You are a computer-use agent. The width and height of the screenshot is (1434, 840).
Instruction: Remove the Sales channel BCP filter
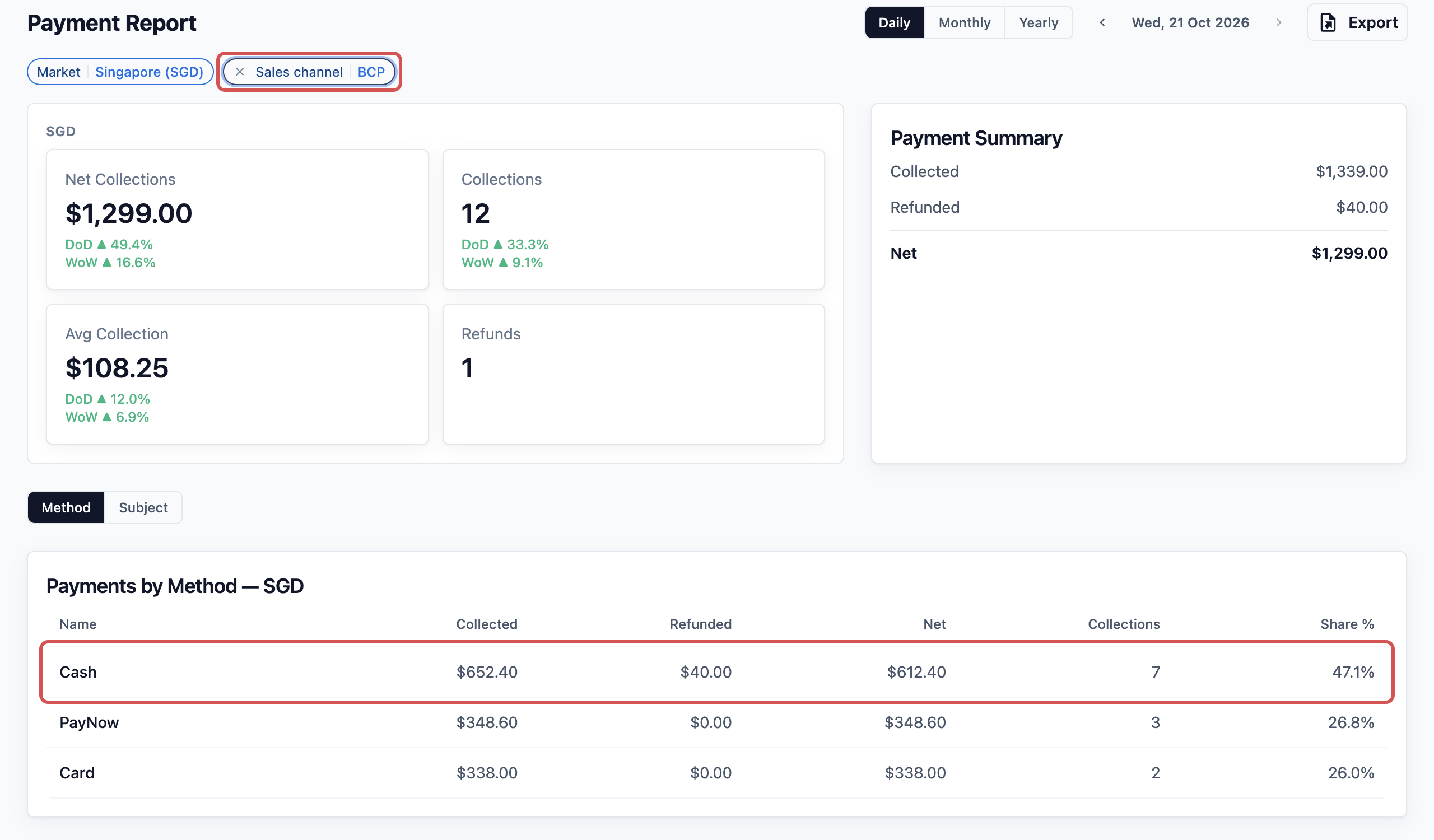point(240,72)
